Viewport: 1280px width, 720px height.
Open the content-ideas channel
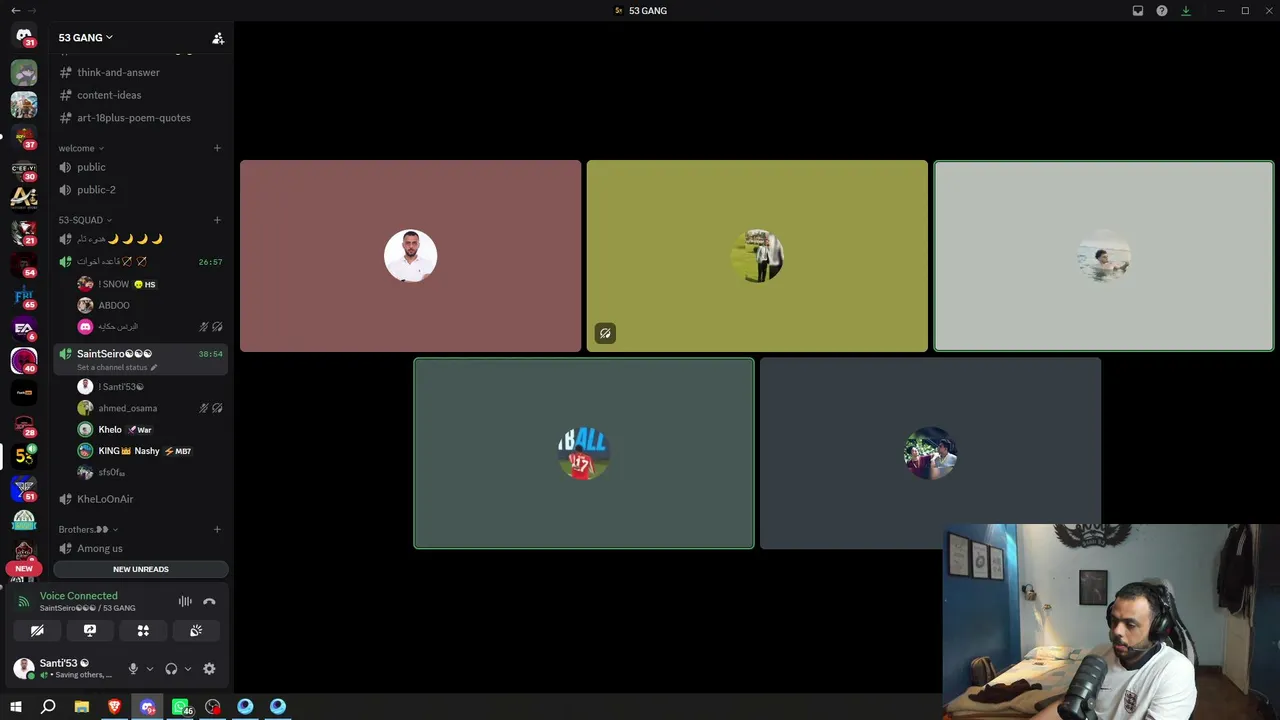[140, 95]
